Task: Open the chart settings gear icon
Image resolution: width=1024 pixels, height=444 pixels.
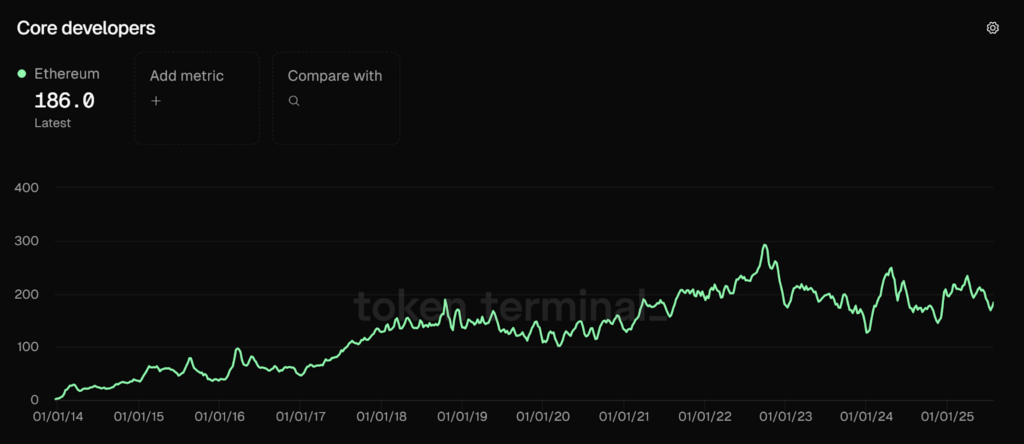Action: coord(992,28)
